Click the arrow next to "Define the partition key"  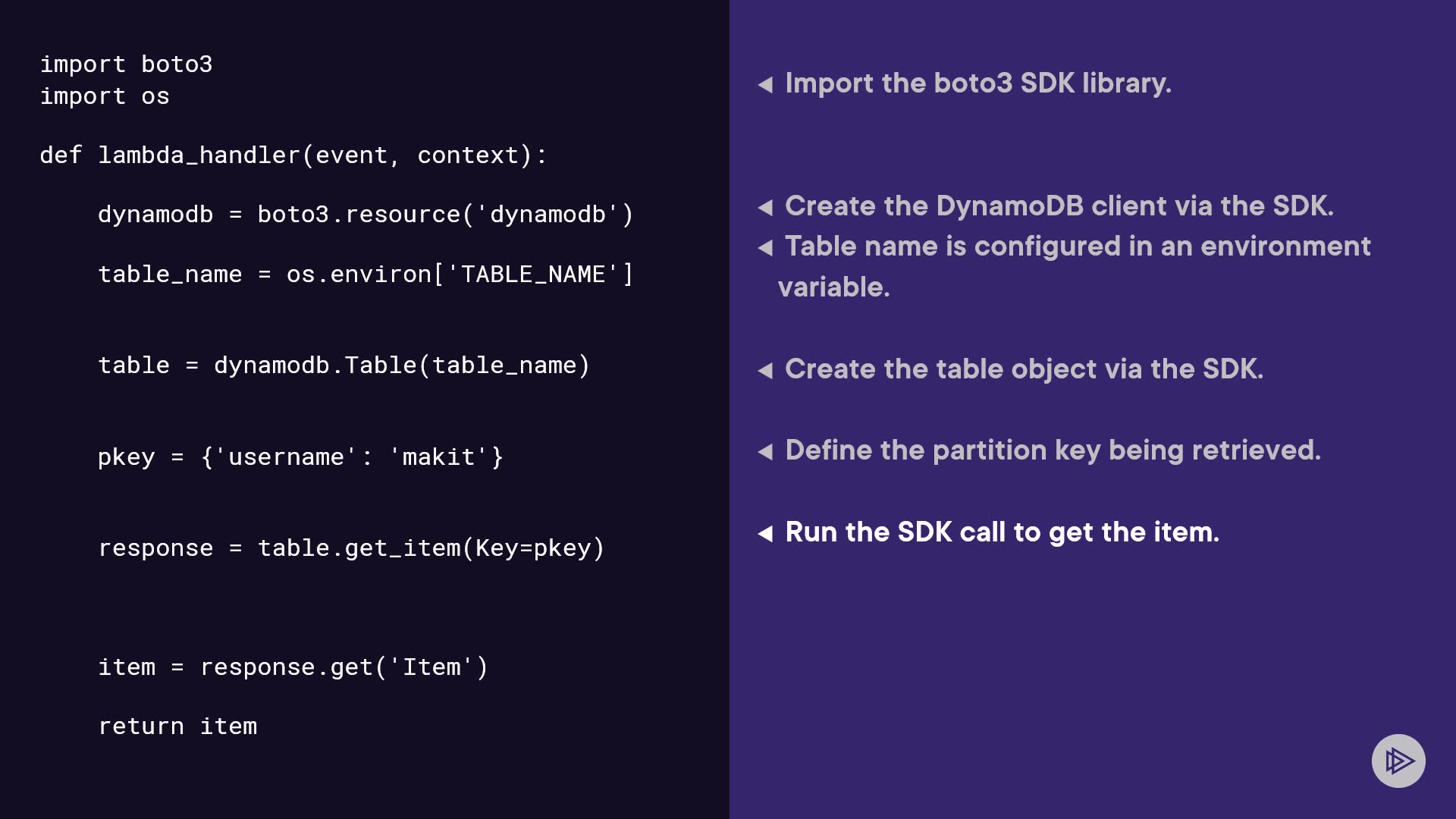tap(765, 451)
